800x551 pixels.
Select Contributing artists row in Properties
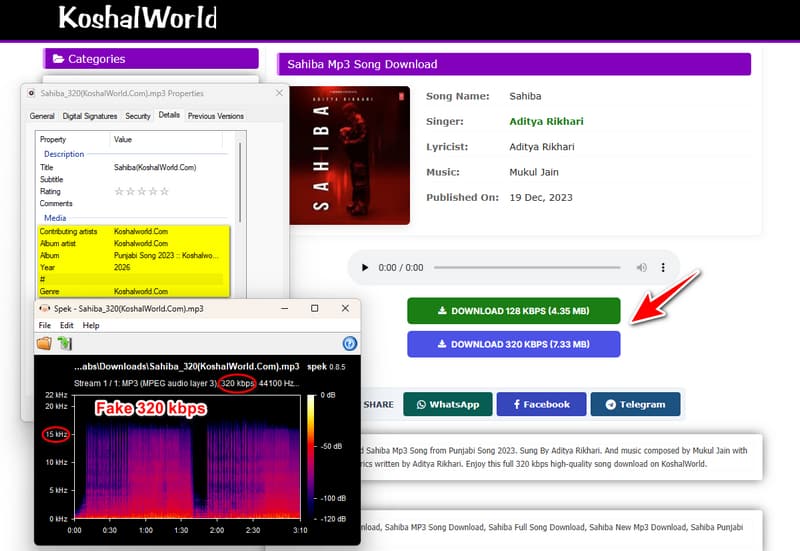click(134, 231)
